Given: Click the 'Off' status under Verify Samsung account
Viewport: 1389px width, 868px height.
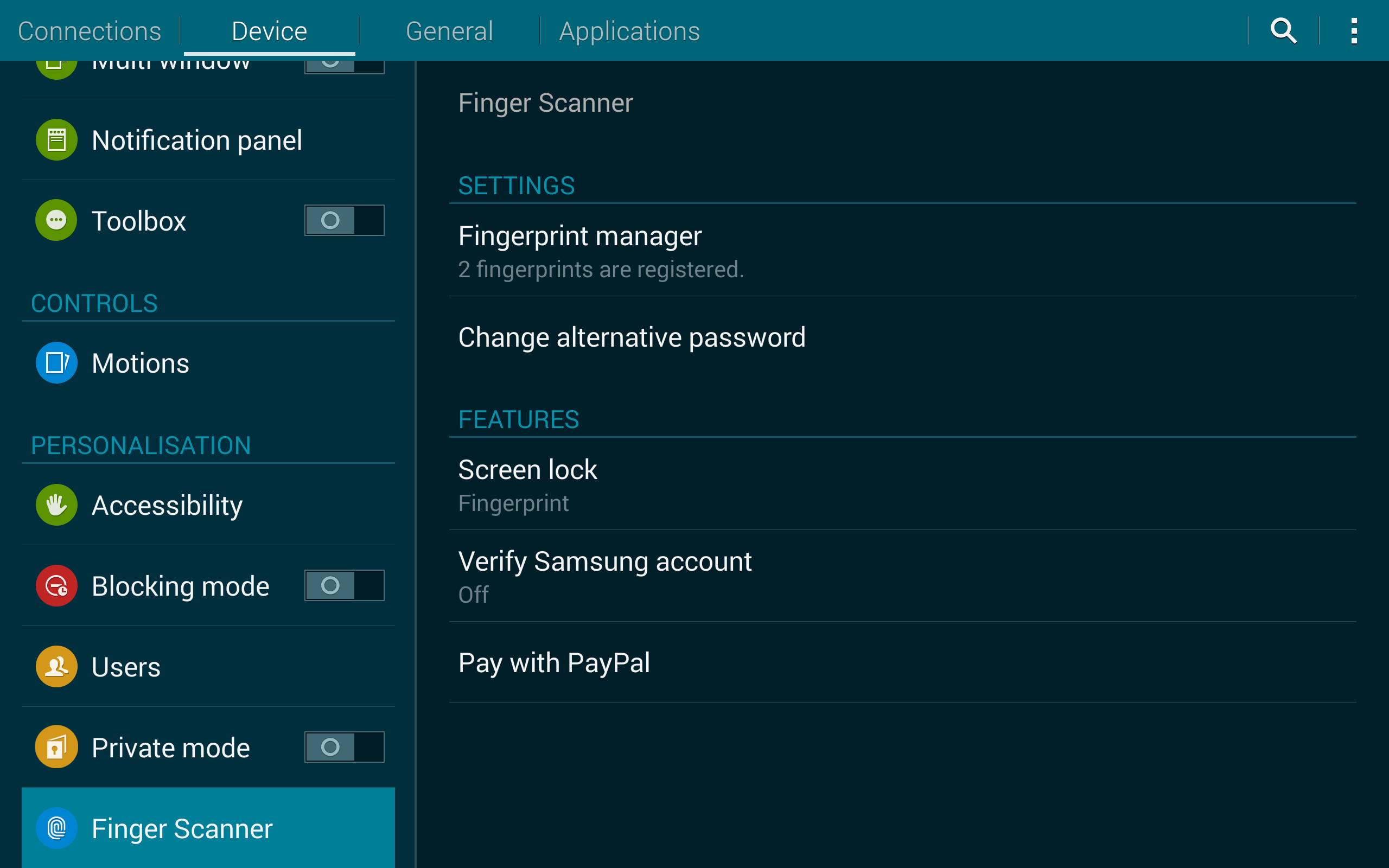Looking at the screenshot, I should 474,594.
